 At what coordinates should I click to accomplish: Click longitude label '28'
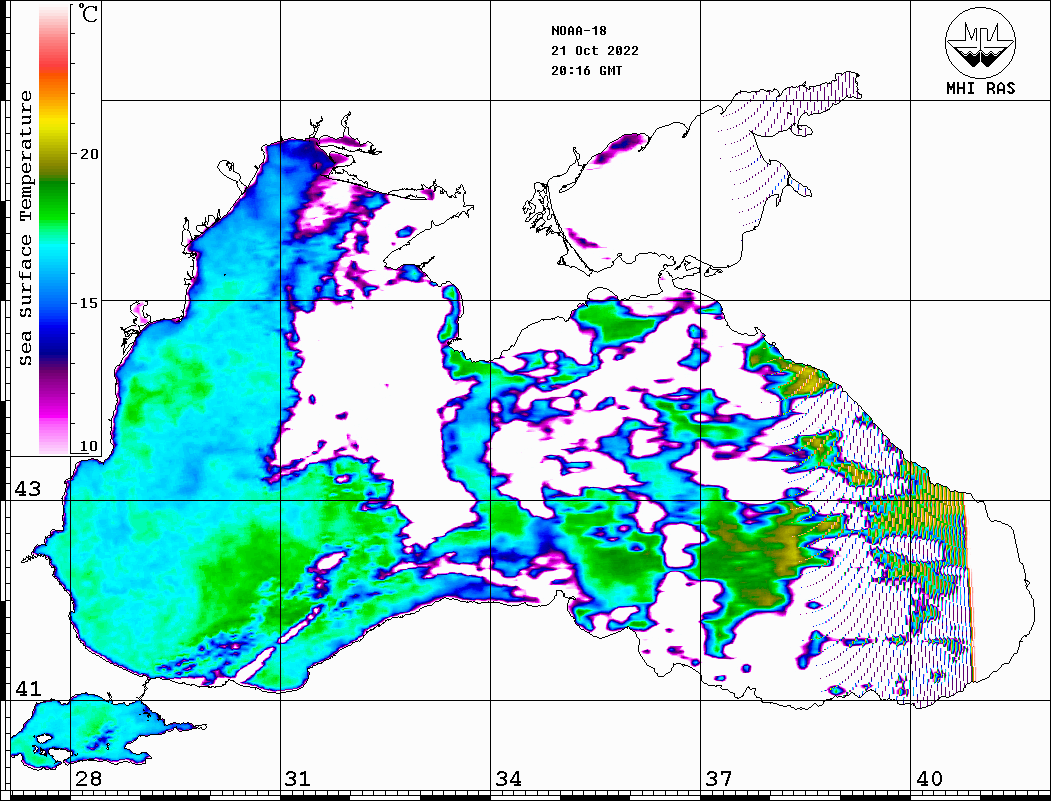(88, 778)
